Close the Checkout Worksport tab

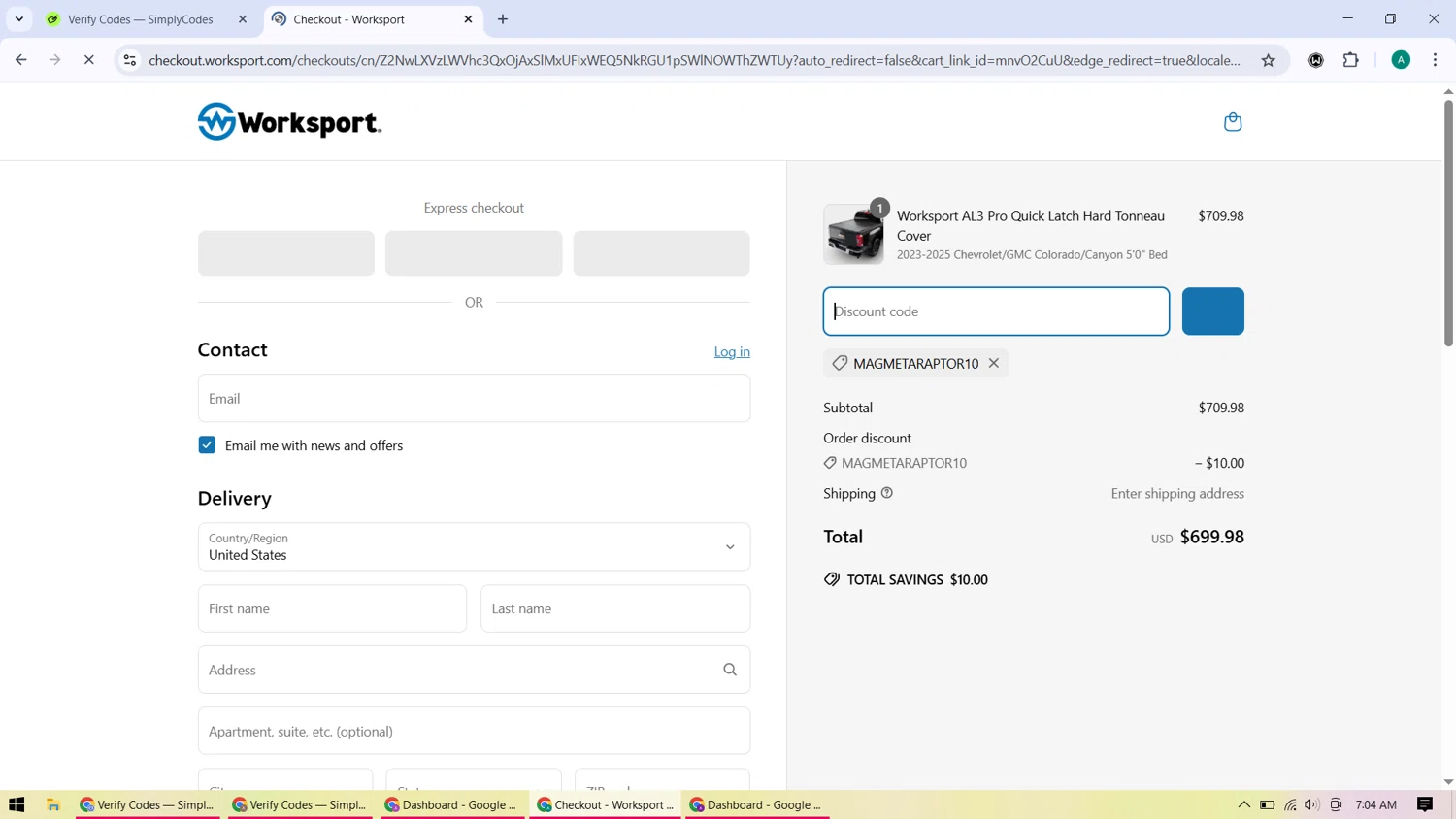tap(469, 19)
